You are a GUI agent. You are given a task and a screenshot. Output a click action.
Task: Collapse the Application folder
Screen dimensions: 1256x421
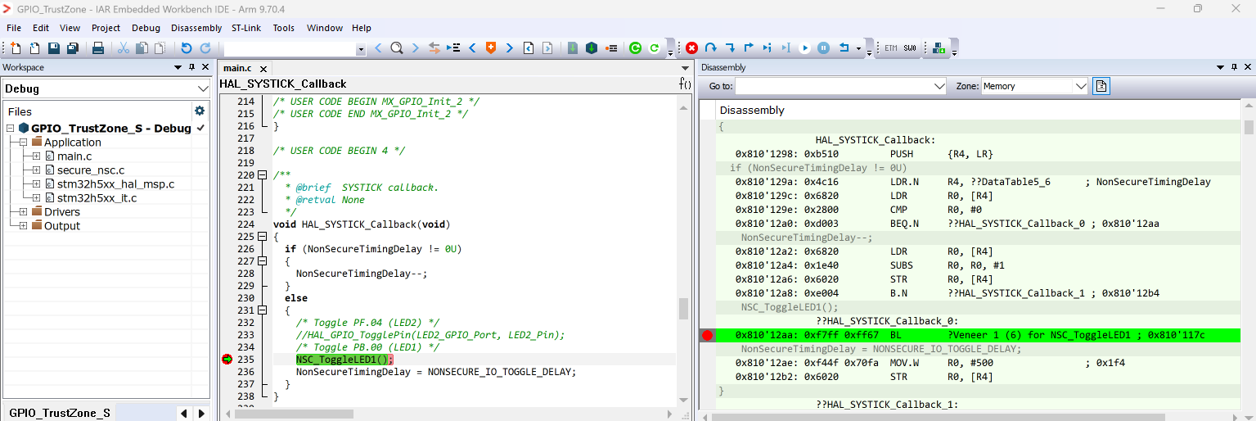(x=22, y=142)
